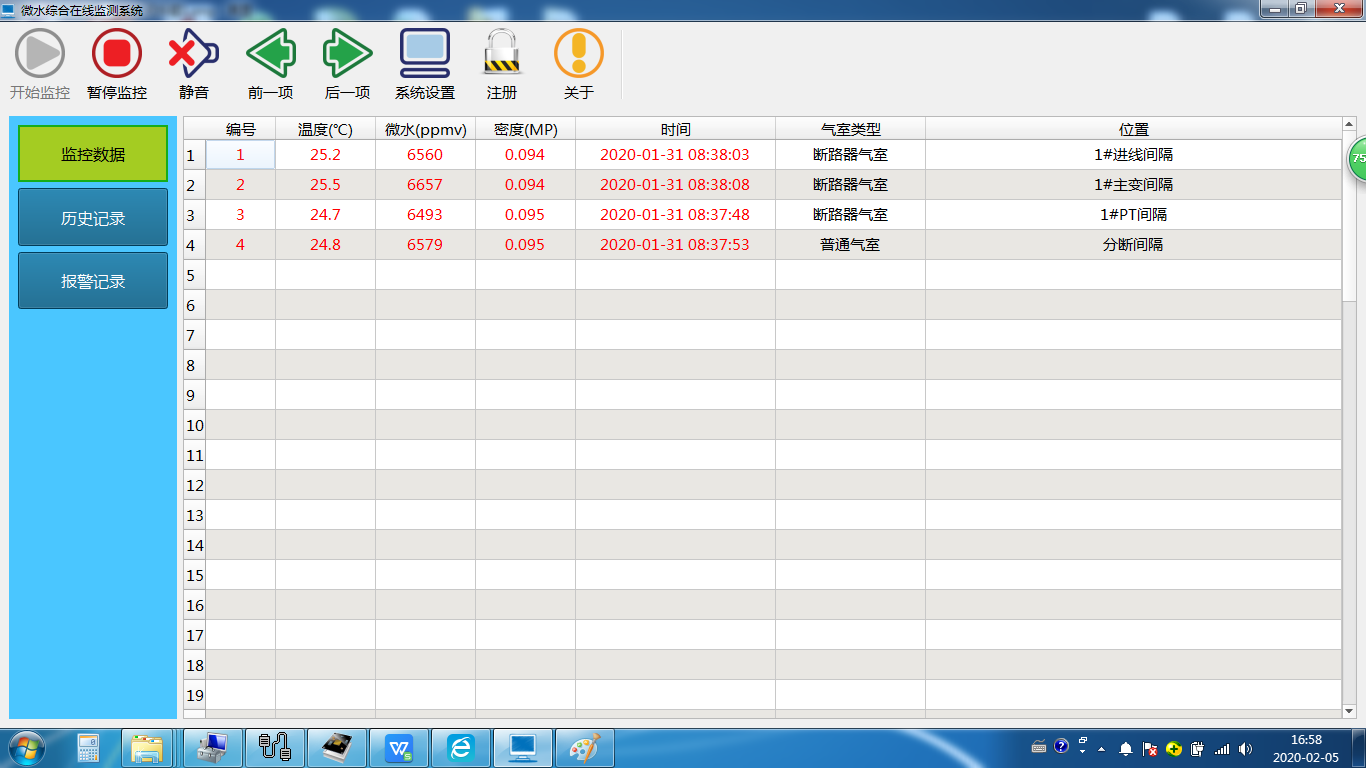Click timestamp 2020-01-31 08:38:03
The width and height of the screenshot is (1366, 768).
pyautogui.click(x=675, y=155)
